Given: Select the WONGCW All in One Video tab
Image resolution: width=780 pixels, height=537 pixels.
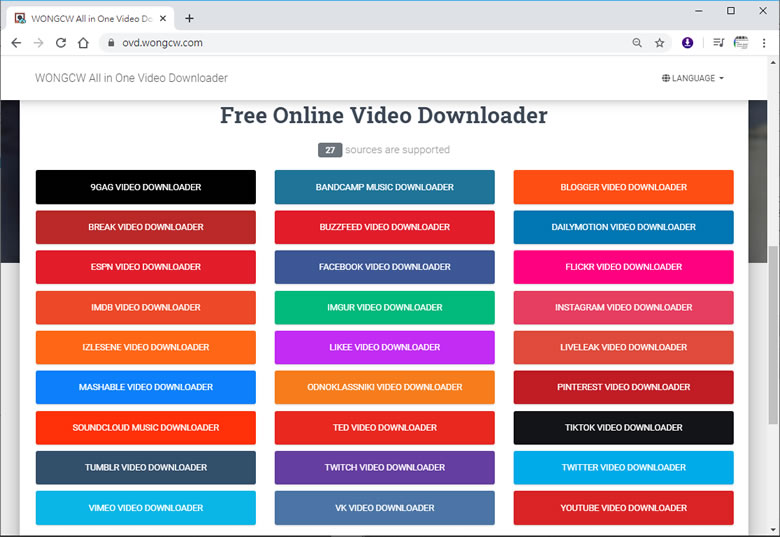Looking at the screenshot, I should click(91, 18).
